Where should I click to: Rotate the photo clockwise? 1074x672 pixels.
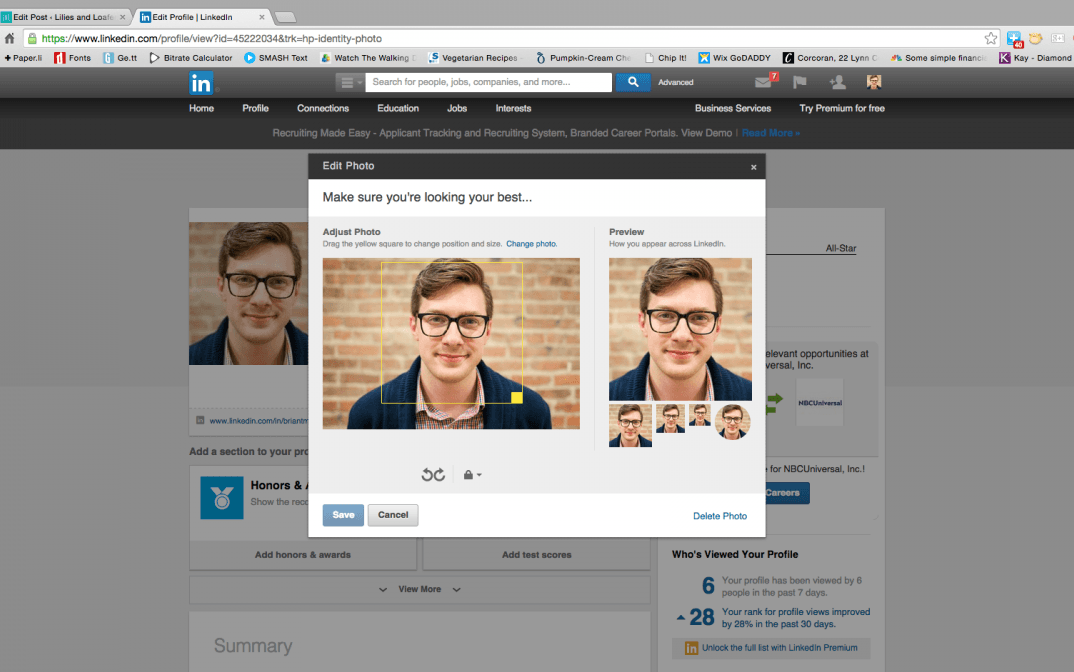tap(439, 475)
